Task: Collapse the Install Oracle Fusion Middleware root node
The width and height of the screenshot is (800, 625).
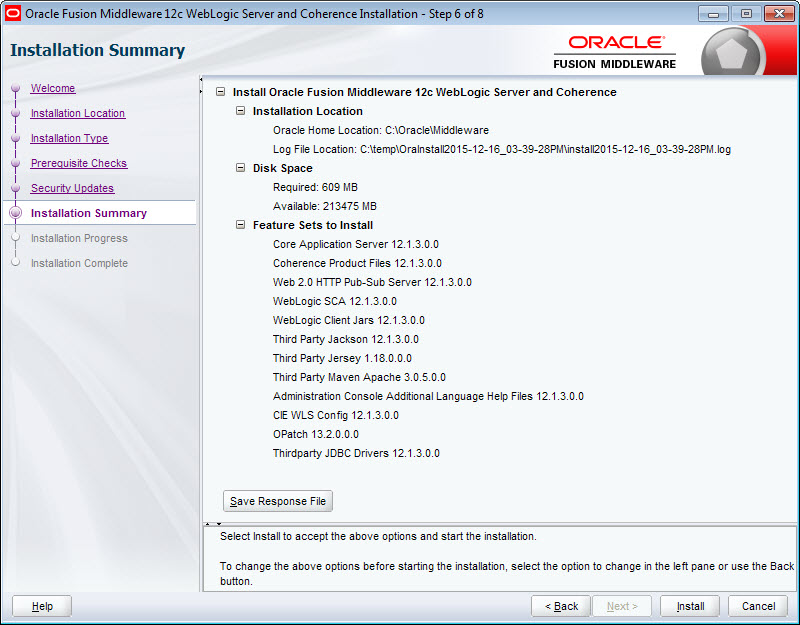Action: (220, 92)
